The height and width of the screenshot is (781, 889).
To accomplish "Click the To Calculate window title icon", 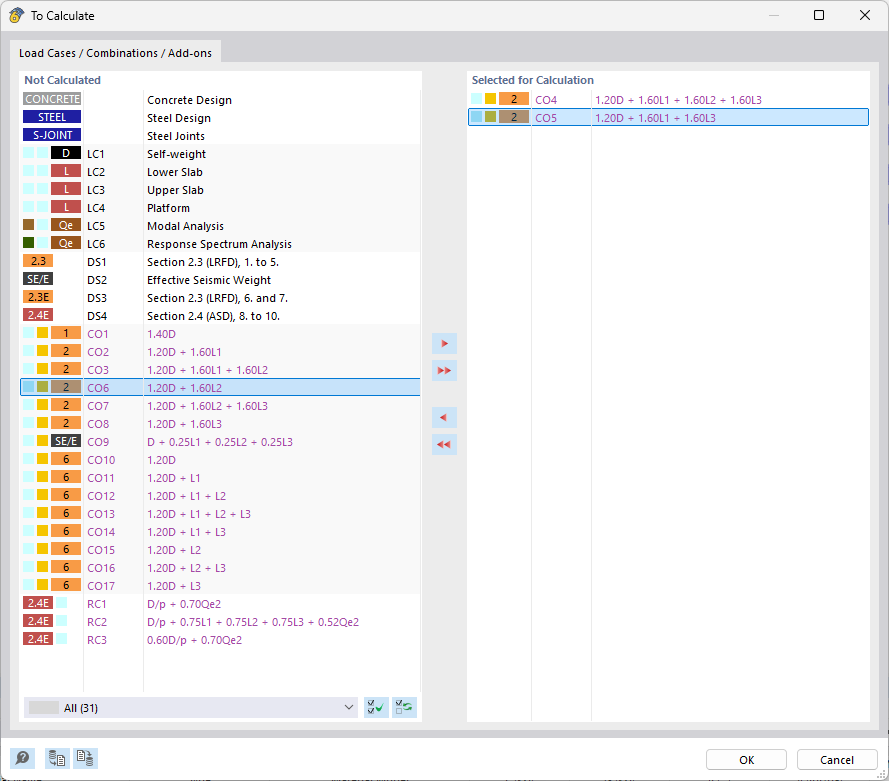I will (16, 15).
